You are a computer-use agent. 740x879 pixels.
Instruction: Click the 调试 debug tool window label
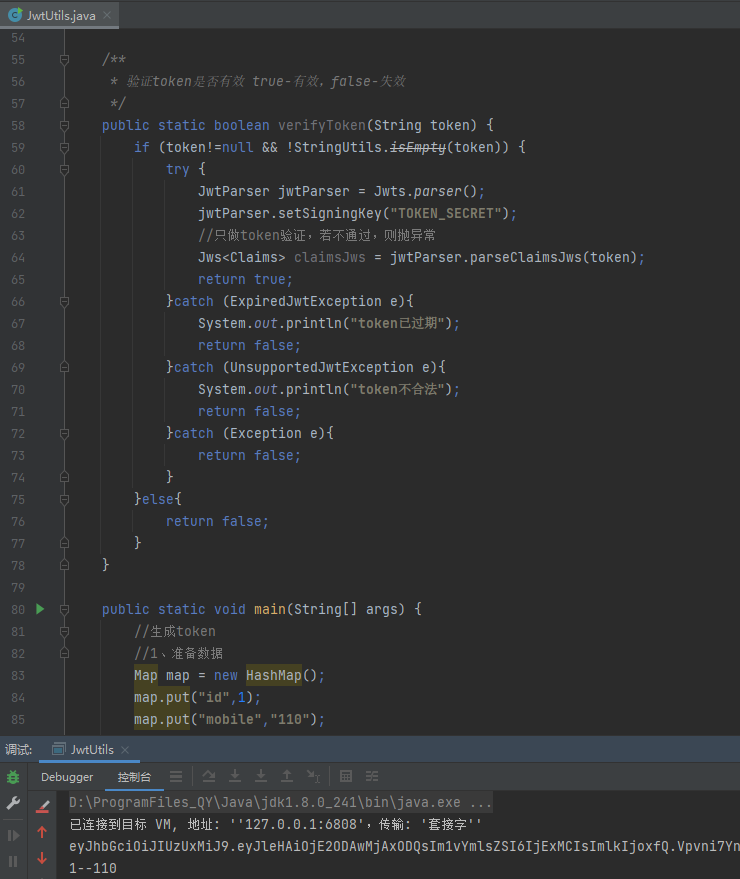coord(18,750)
